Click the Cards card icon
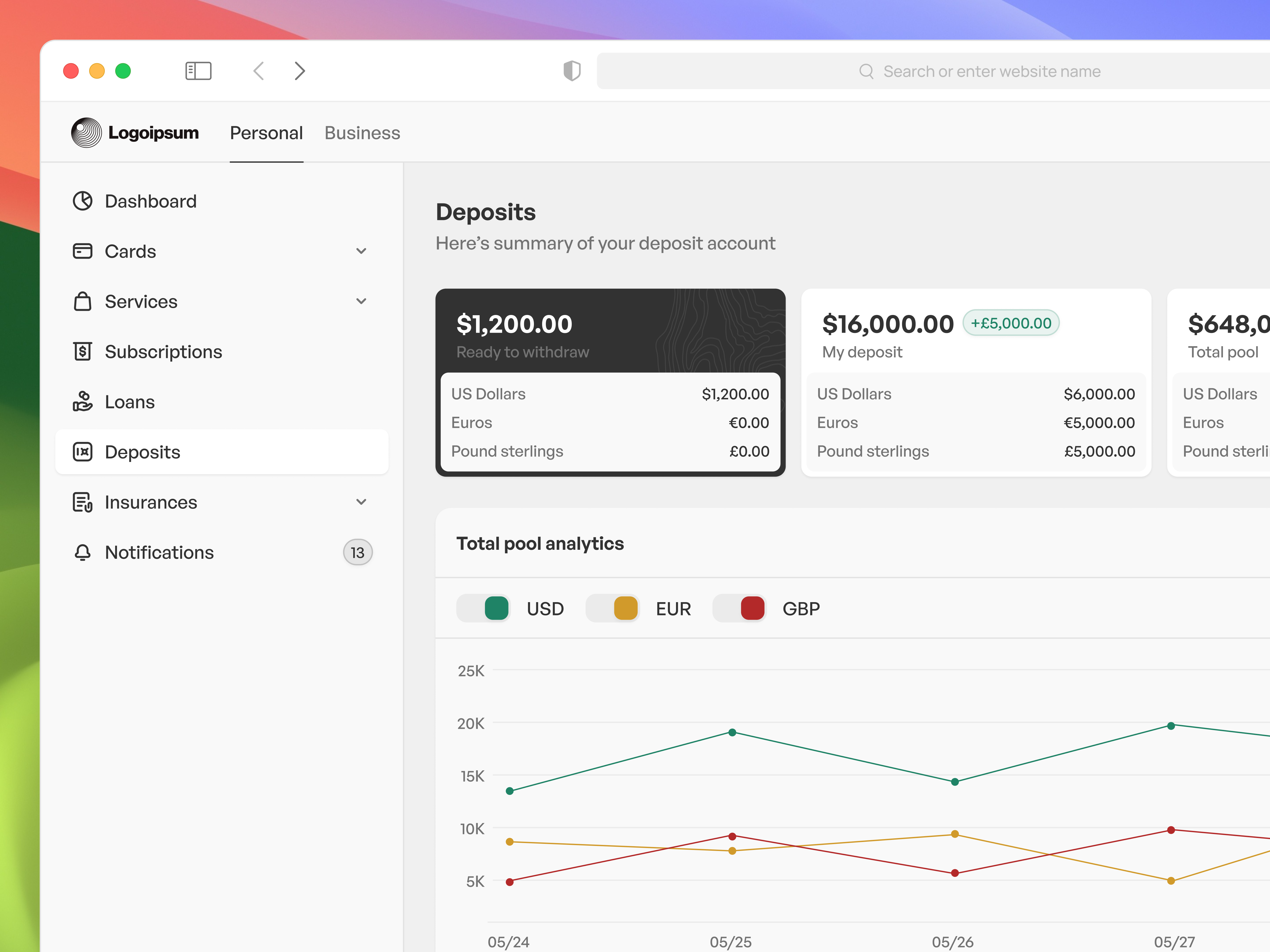This screenshot has height=952, width=1270. 83,251
